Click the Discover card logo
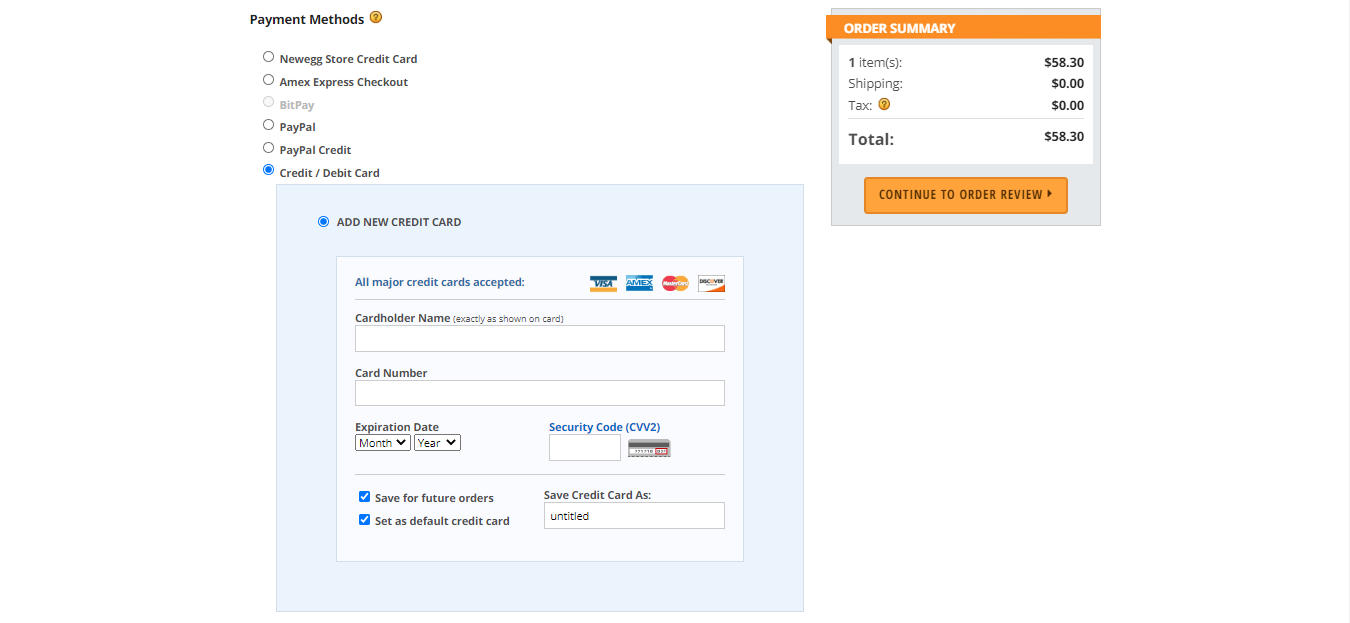 (x=711, y=283)
